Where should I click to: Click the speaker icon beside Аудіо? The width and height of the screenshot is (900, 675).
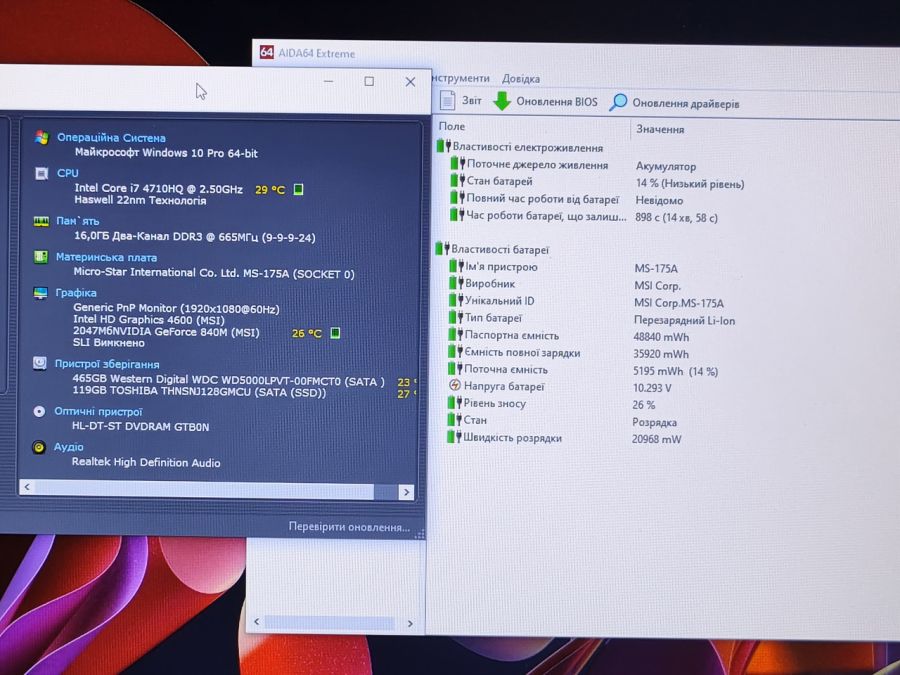click(x=38, y=447)
